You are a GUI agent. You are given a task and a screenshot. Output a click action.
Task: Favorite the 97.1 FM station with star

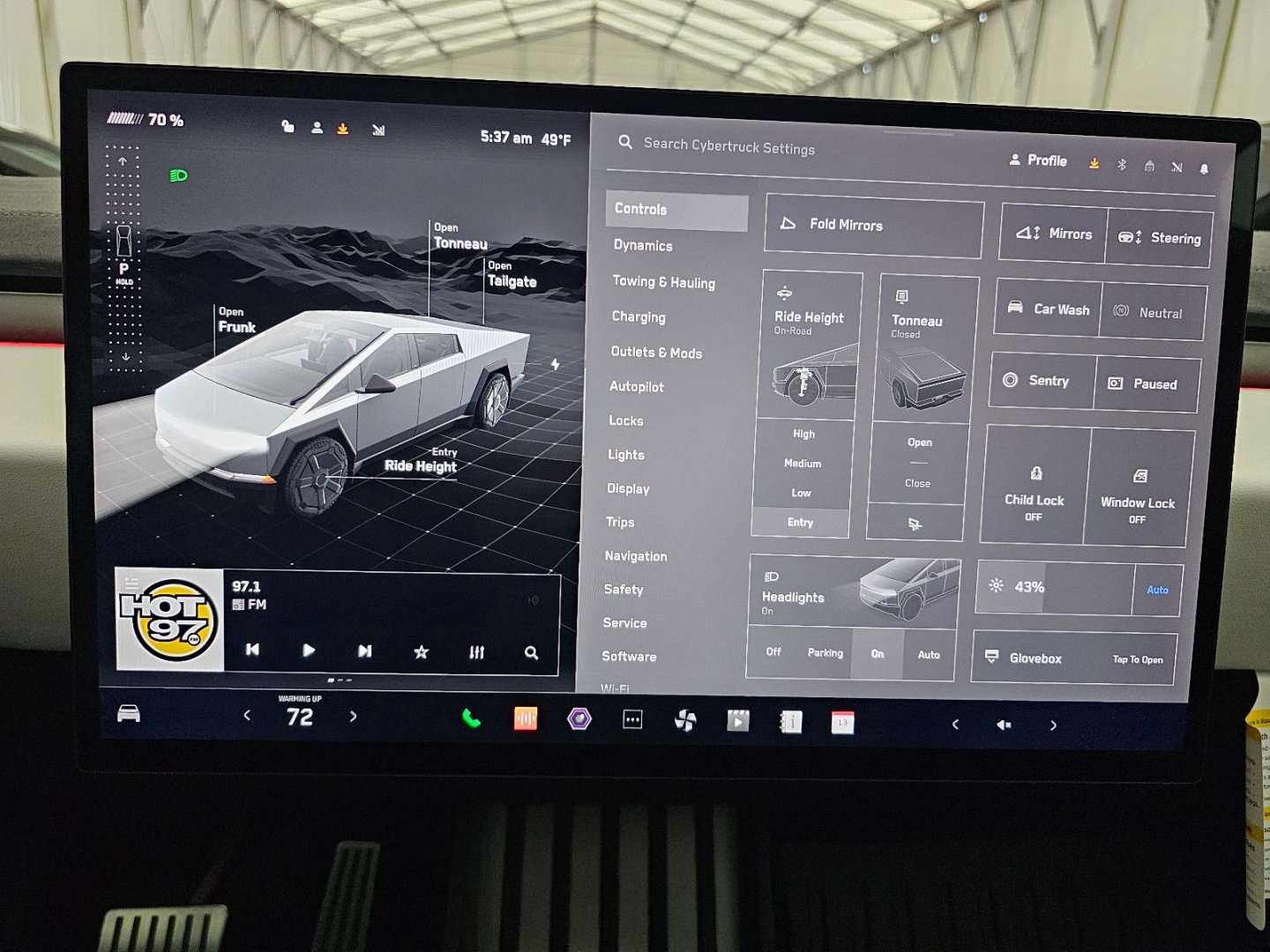point(421,652)
